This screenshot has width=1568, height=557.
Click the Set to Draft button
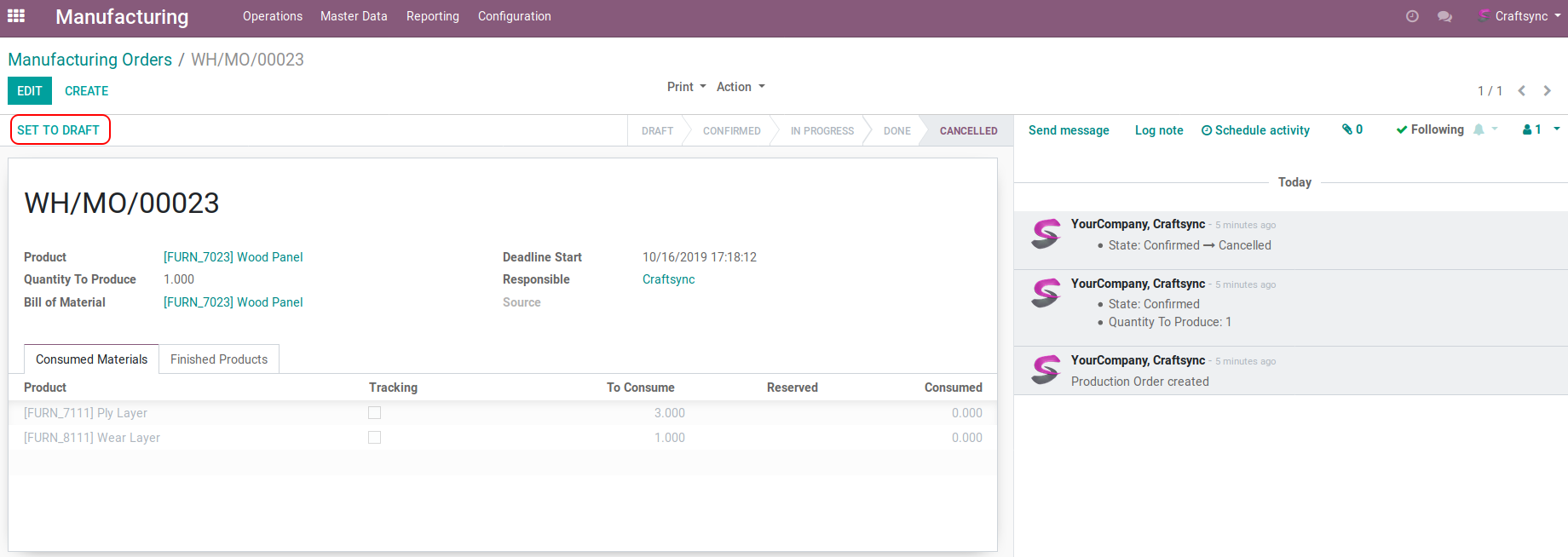click(59, 130)
